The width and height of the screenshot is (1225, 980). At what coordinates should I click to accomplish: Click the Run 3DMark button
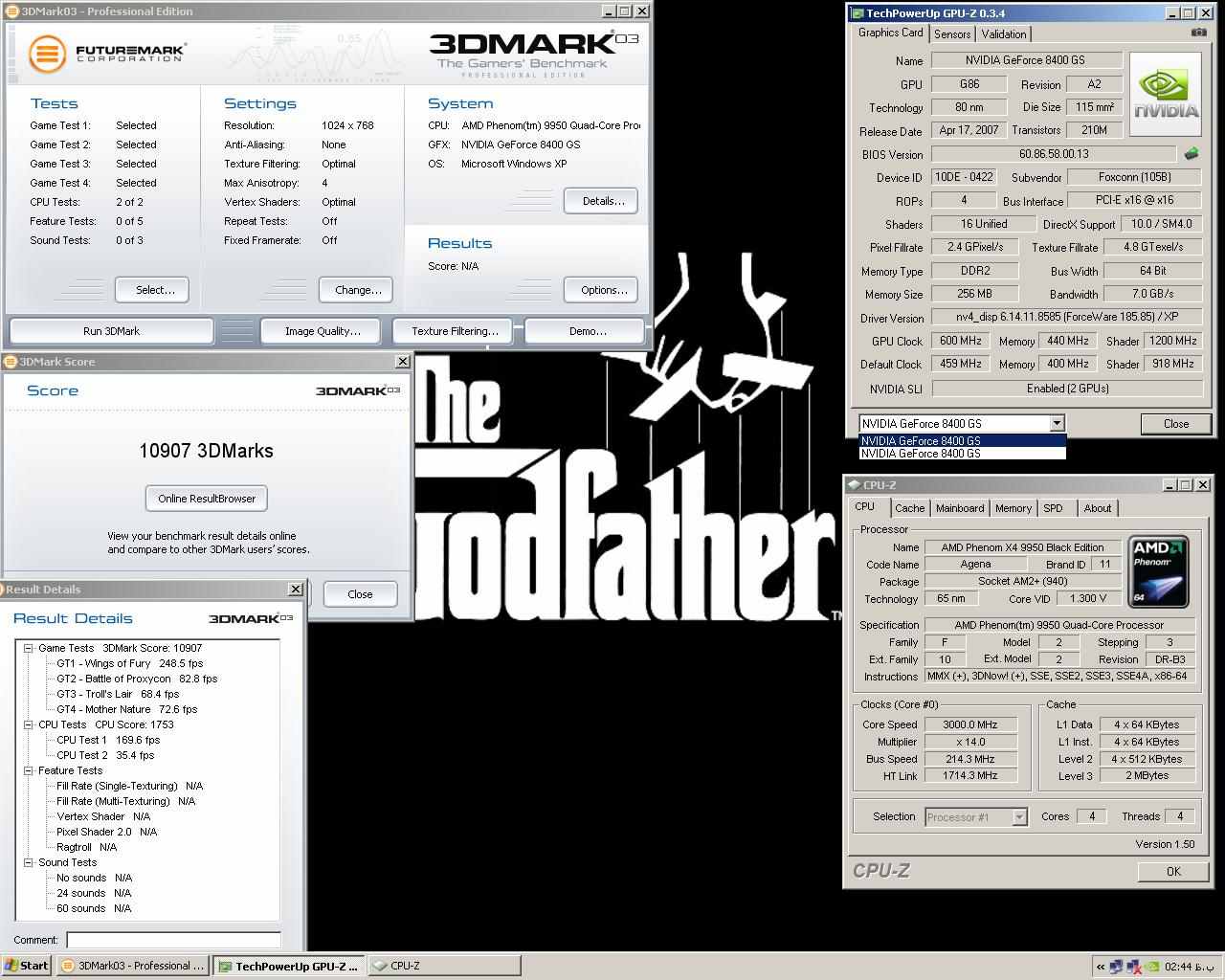tap(111, 331)
